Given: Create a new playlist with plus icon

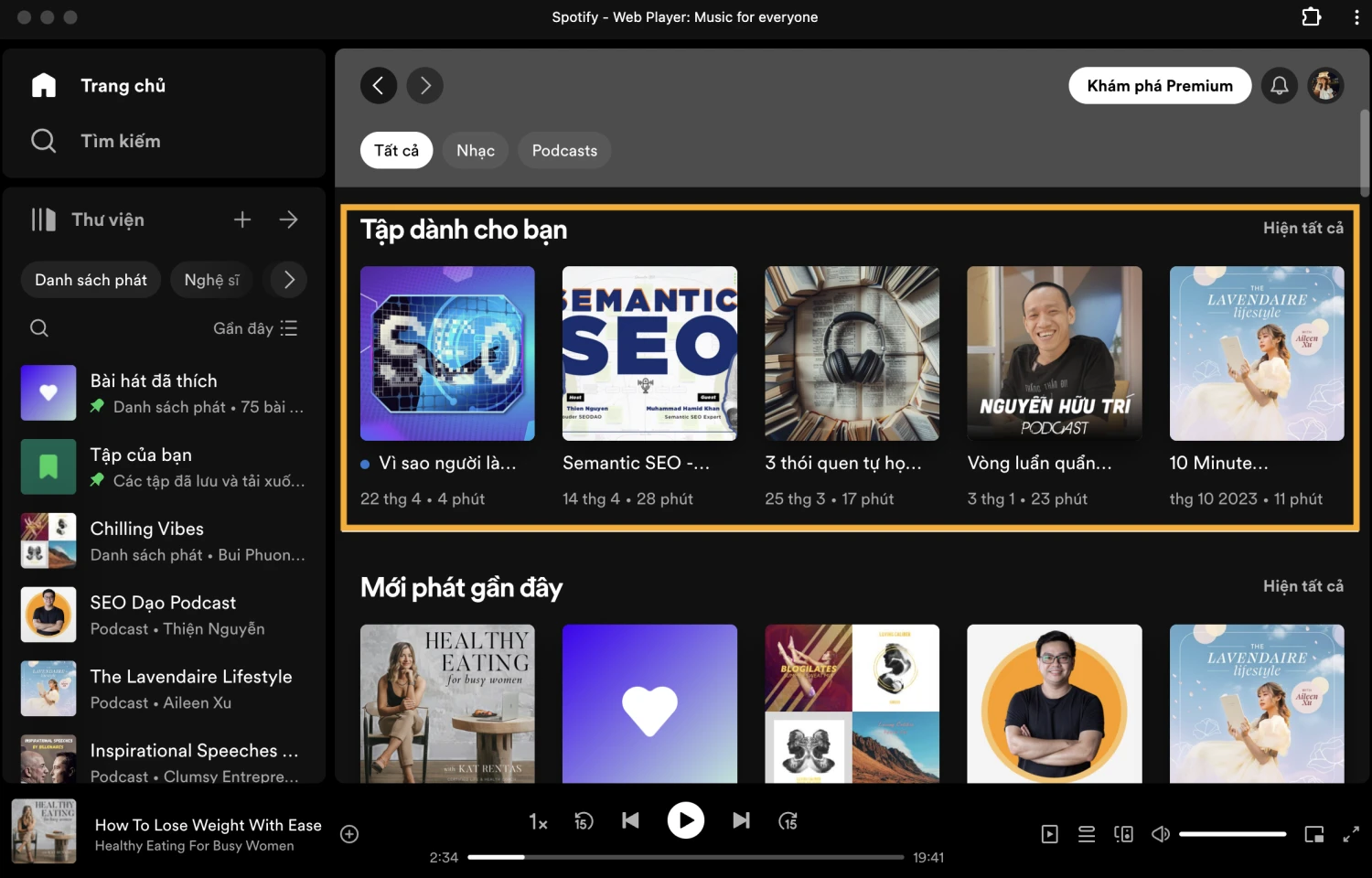Looking at the screenshot, I should (242, 219).
